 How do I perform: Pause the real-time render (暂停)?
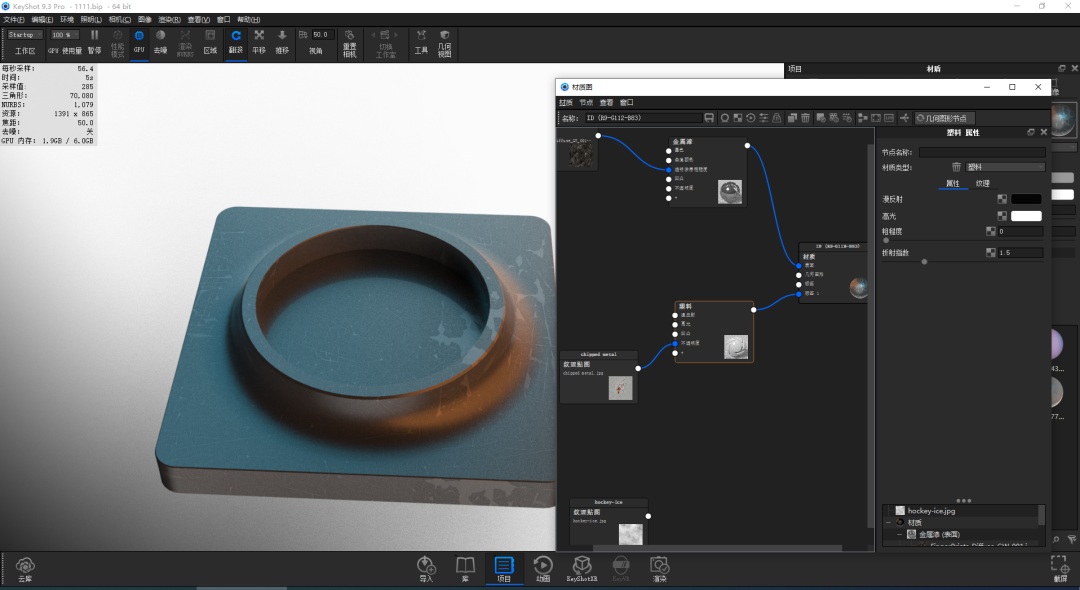pyautogui.click(x=94, y=42)
